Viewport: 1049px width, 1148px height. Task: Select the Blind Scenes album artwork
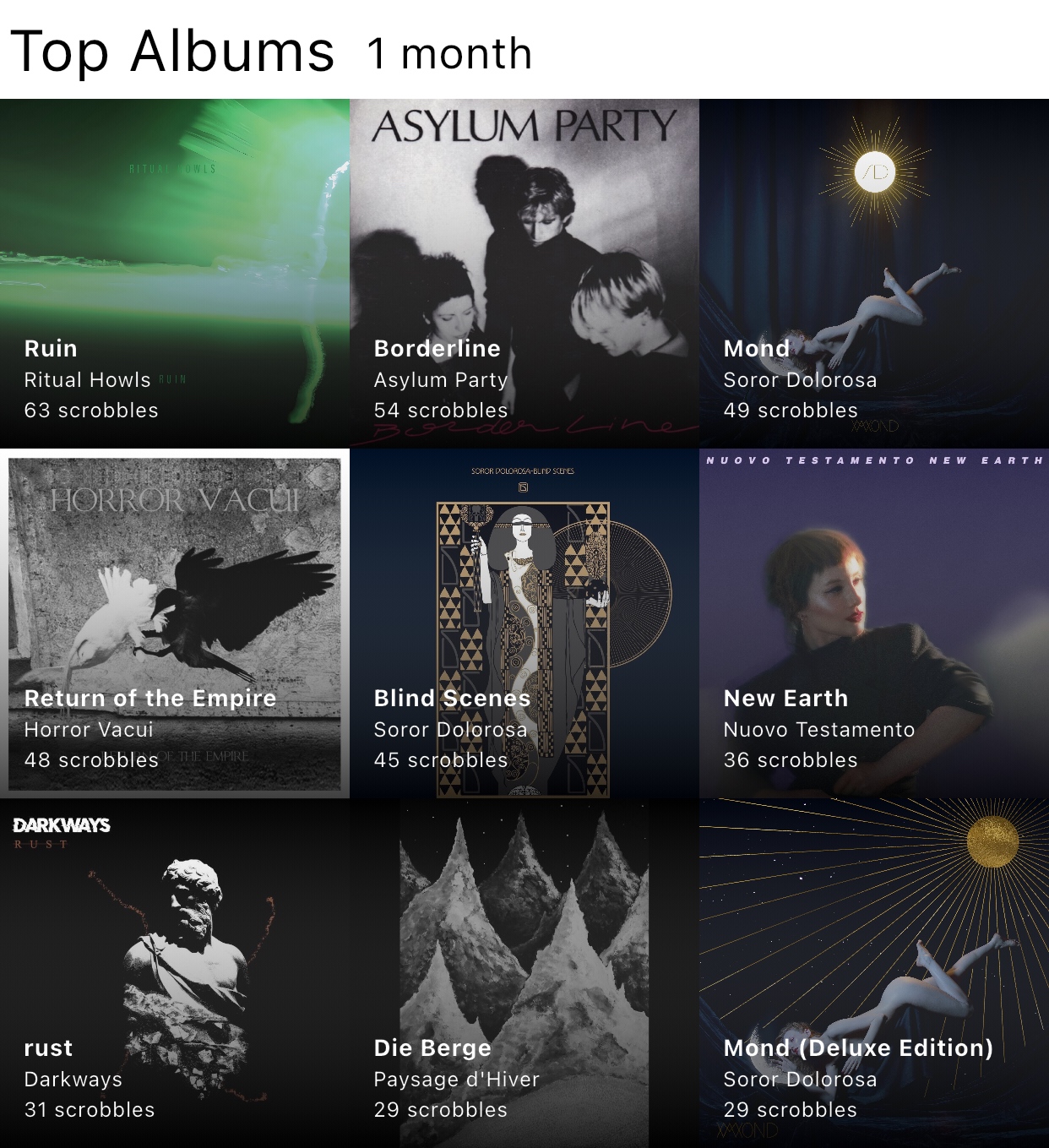point(524,623)
